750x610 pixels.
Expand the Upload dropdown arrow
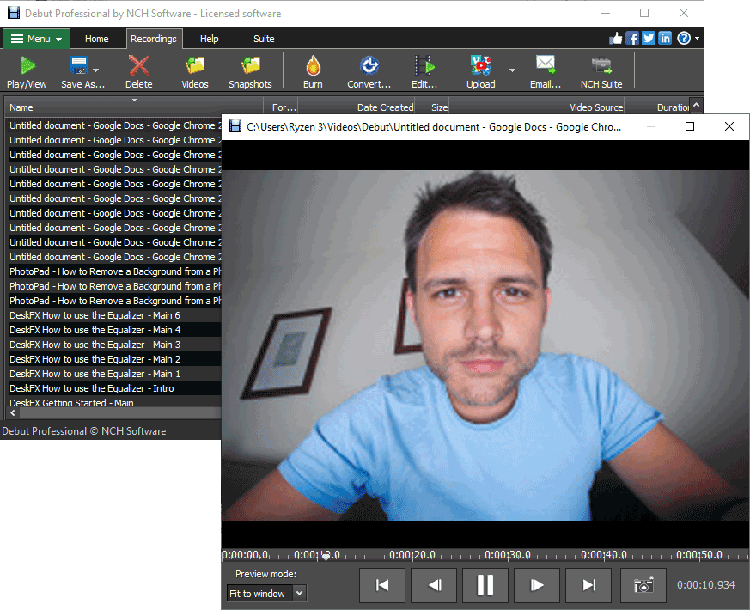[512, 70]
